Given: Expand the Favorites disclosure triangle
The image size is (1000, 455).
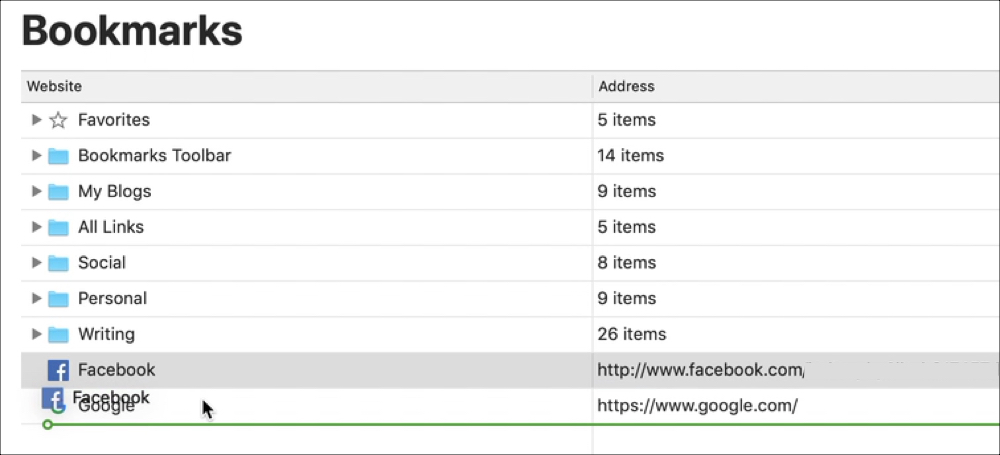Looking at the screenshot, I should 36,119.
